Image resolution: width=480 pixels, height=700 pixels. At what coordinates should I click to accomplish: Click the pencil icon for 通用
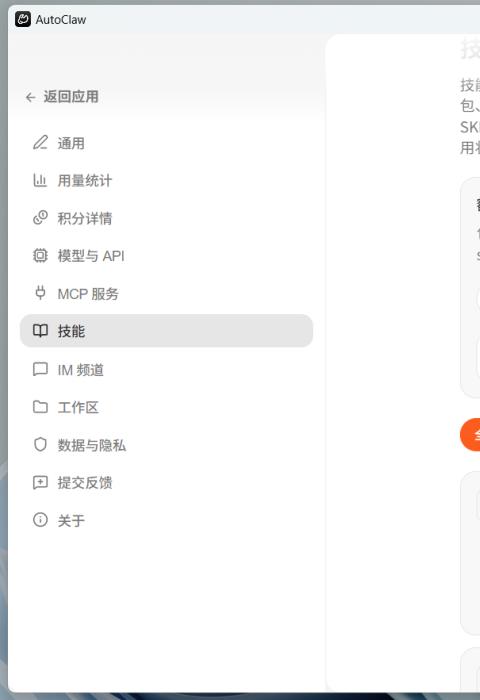point(40,143)
